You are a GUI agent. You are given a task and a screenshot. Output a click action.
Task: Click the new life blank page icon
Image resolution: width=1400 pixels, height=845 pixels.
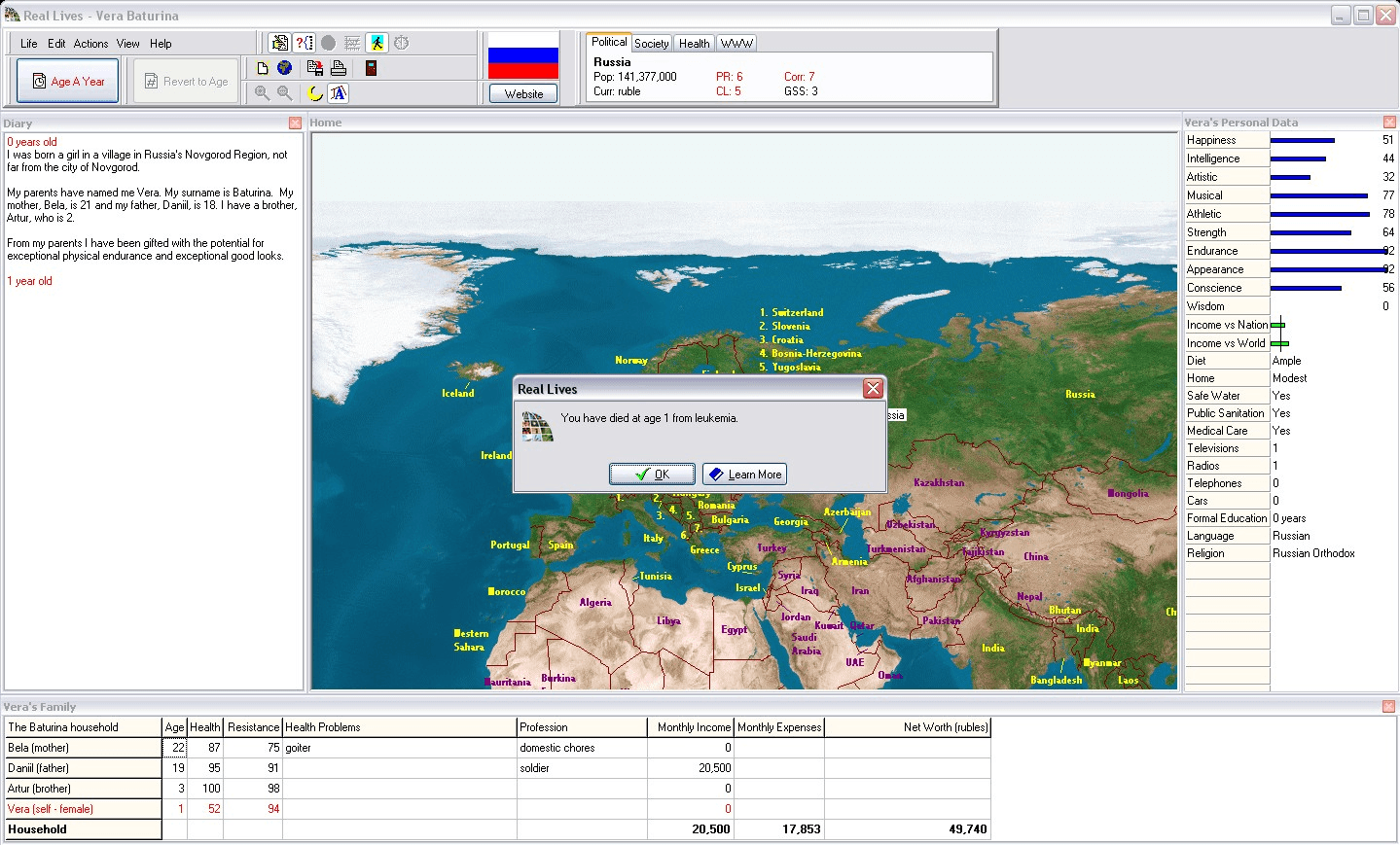point(263,68)
